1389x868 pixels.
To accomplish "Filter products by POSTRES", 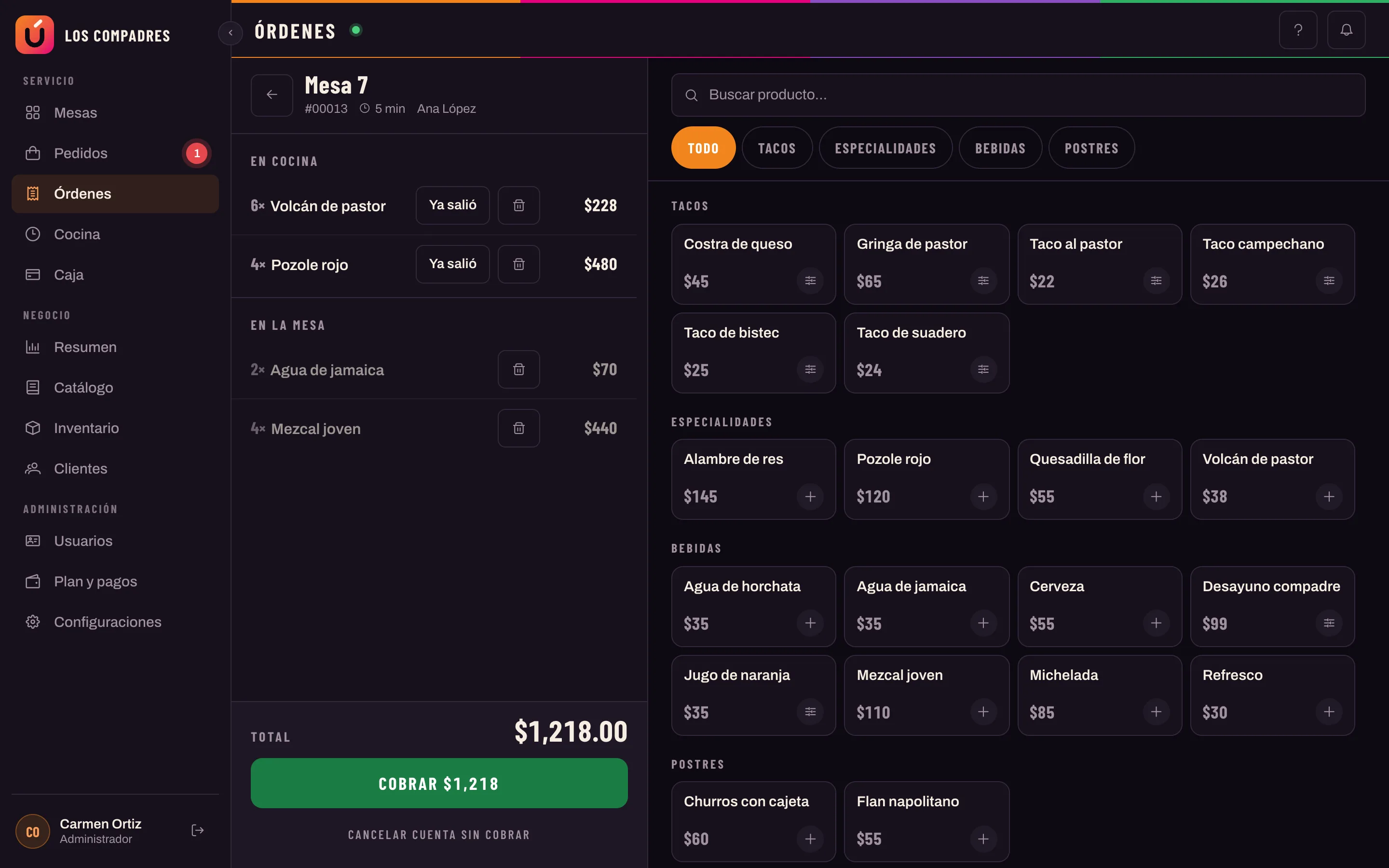I will point(1091,148).
